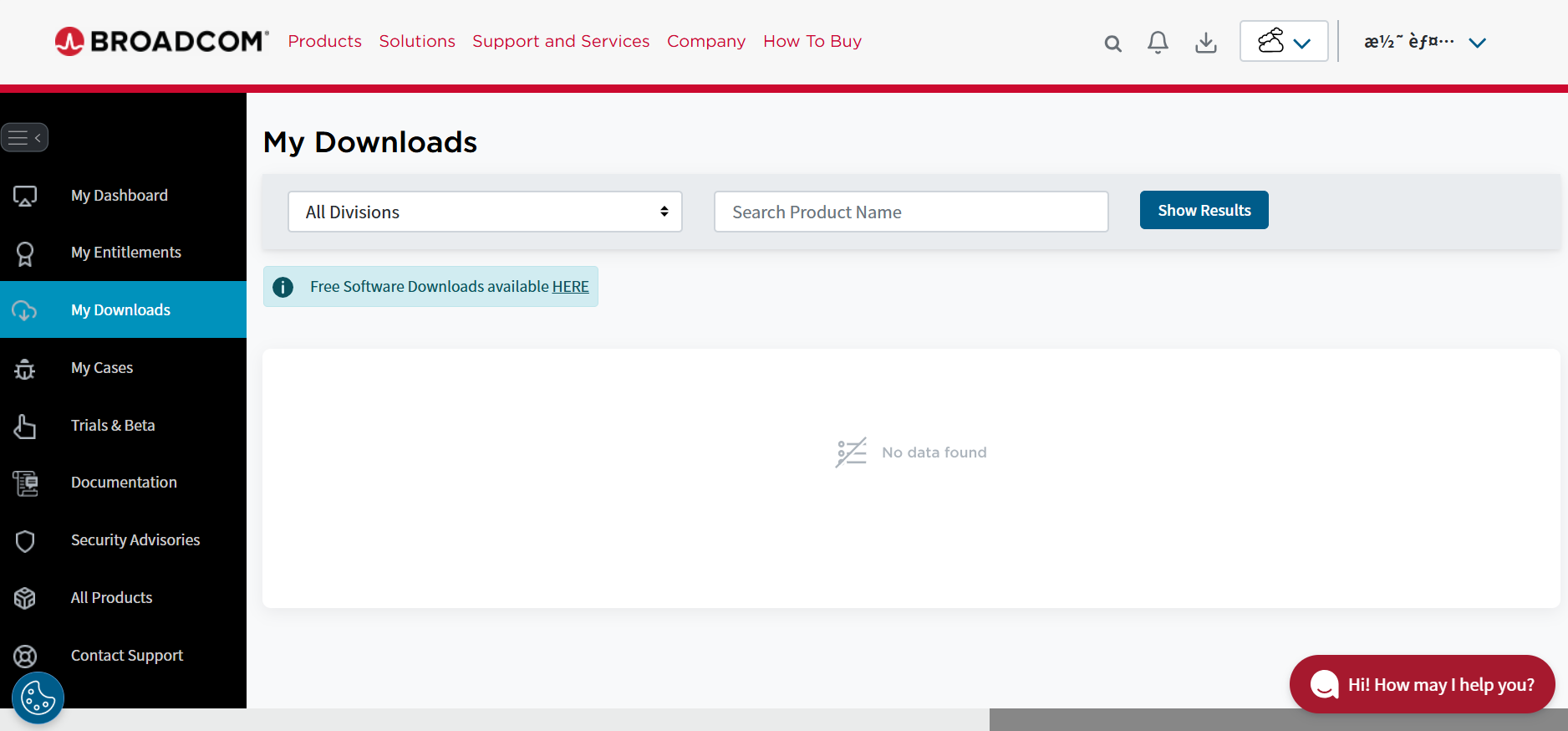
Task: Focus the Search Product Name field
Action: coord(911,212)
